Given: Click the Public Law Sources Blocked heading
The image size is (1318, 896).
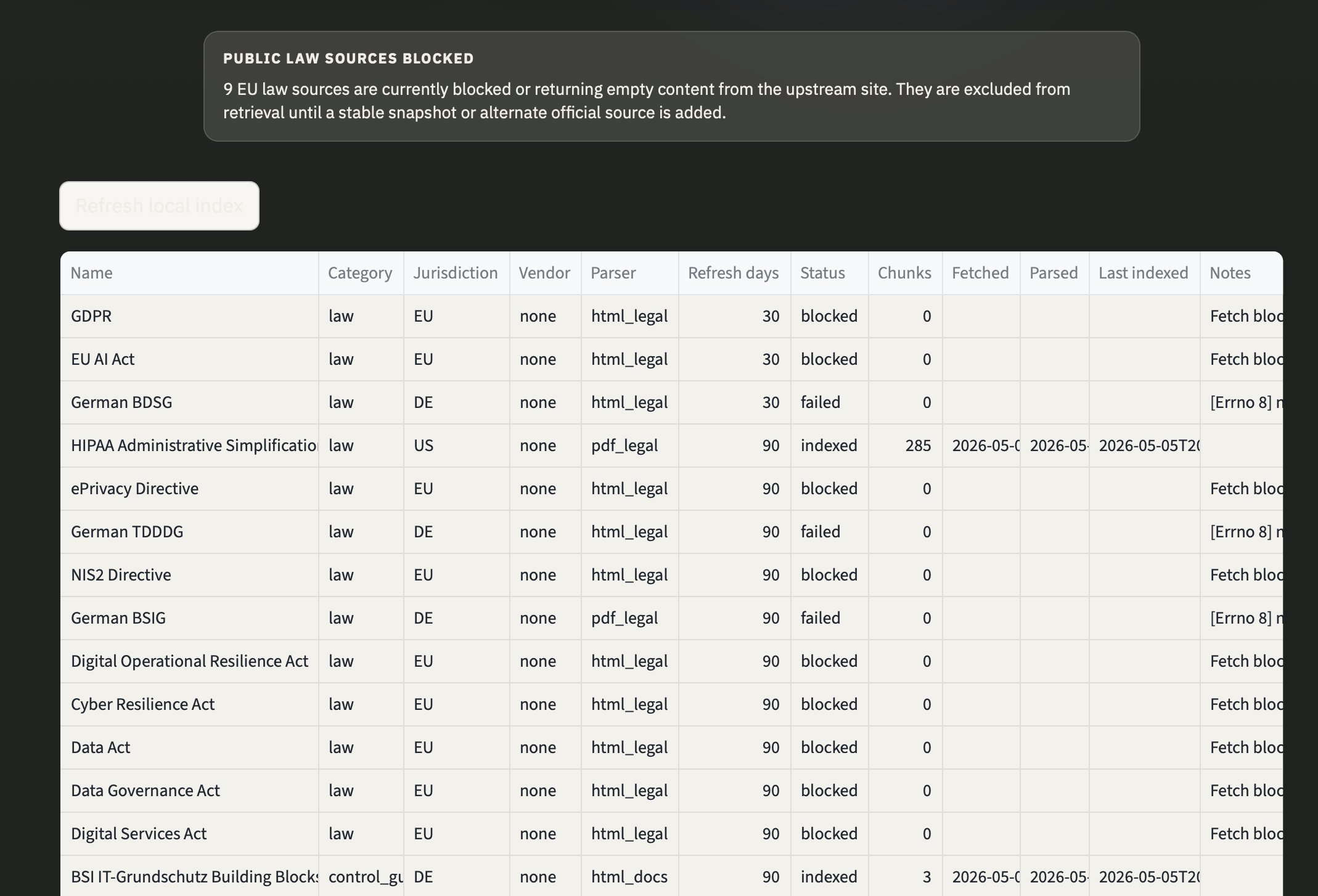Looking at the screenshot, I should (x=348, y=59).
